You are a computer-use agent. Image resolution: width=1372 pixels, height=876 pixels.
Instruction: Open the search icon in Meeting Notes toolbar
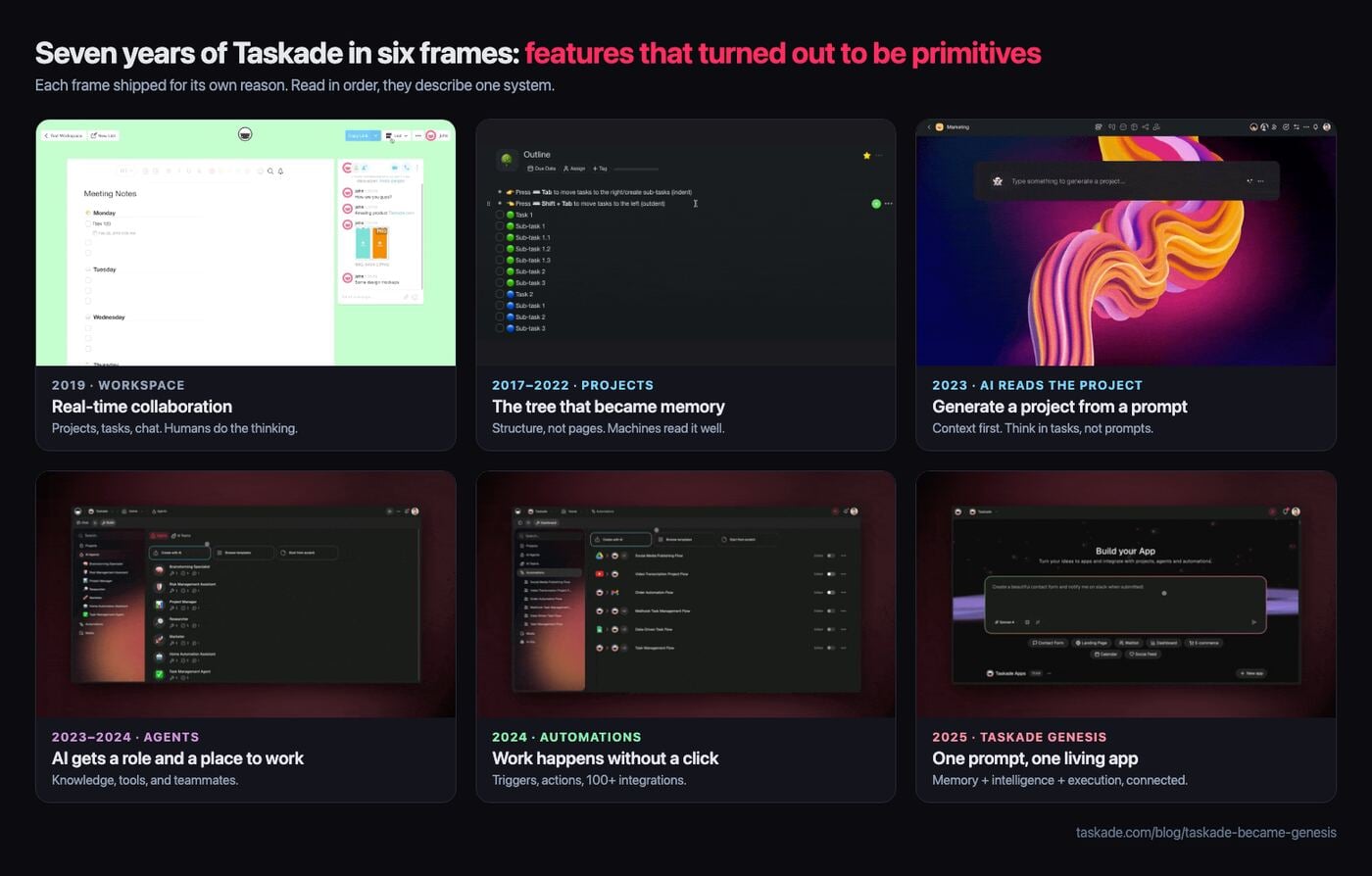(x=270, y=170)
